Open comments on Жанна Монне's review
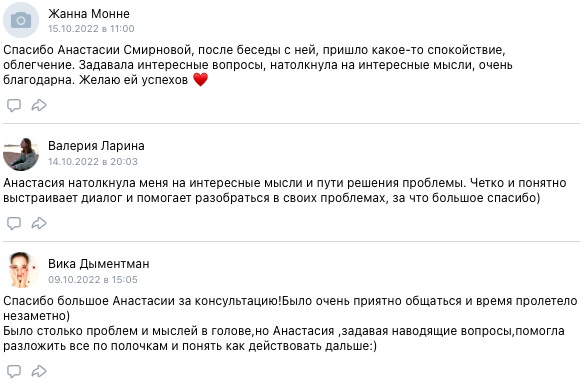The image size is (585, 383). 14,106
